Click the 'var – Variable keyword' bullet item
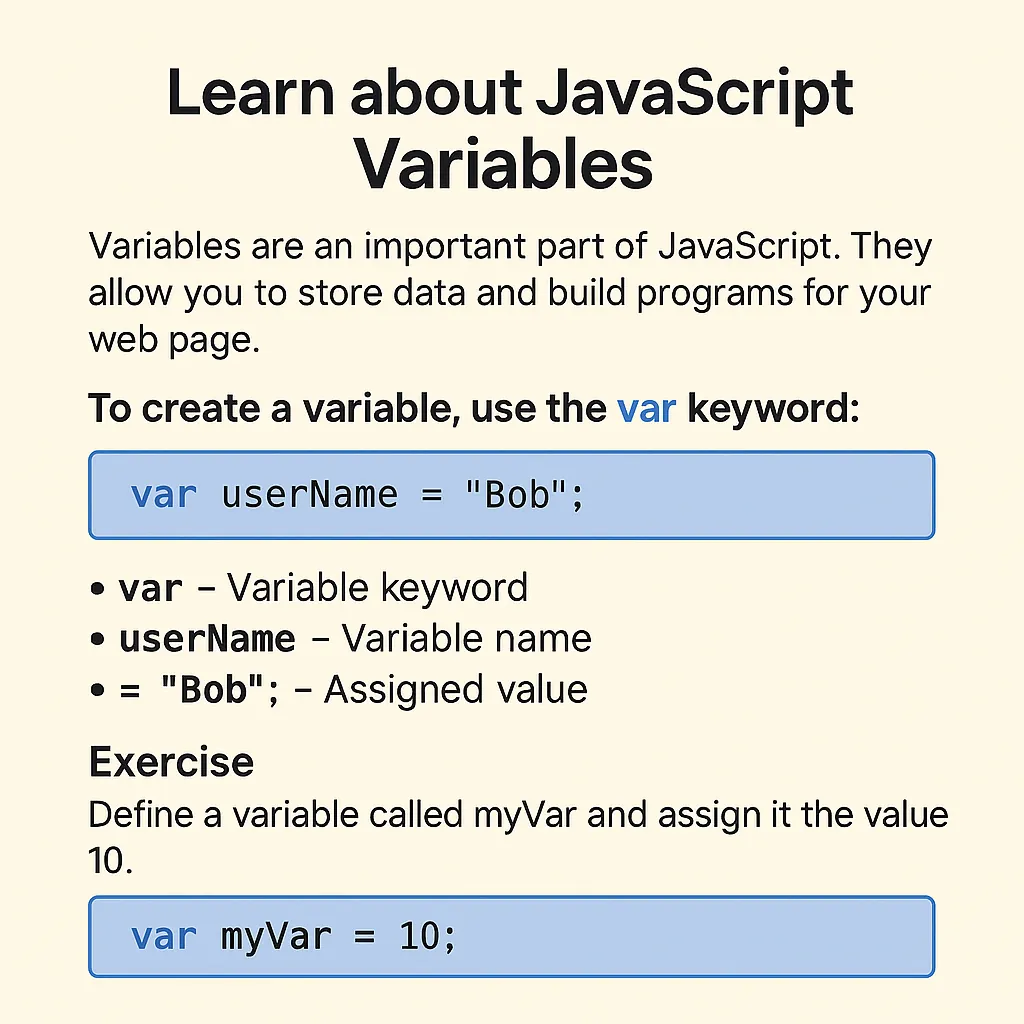The height and width of the screenshot is (1024, 1024). (x=308, y=588)
